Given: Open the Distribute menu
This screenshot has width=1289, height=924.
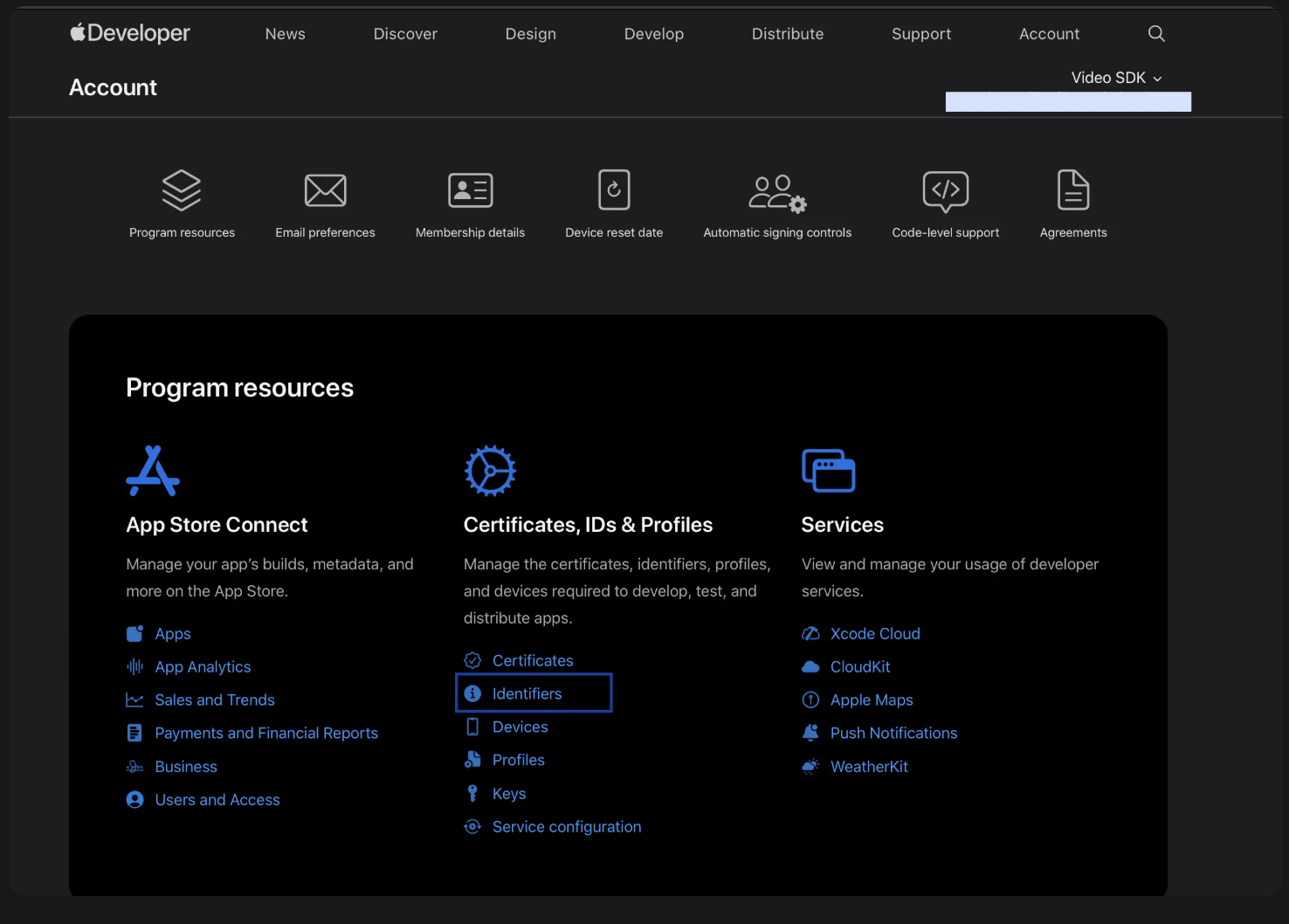Looking at the screenshot, I should [x=788, y=34].
